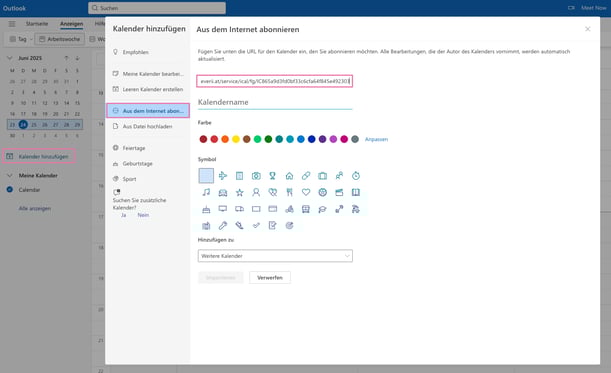Click the Anpassen color link
This screenshot has height=373, width=611.
(x=376, y=139)
